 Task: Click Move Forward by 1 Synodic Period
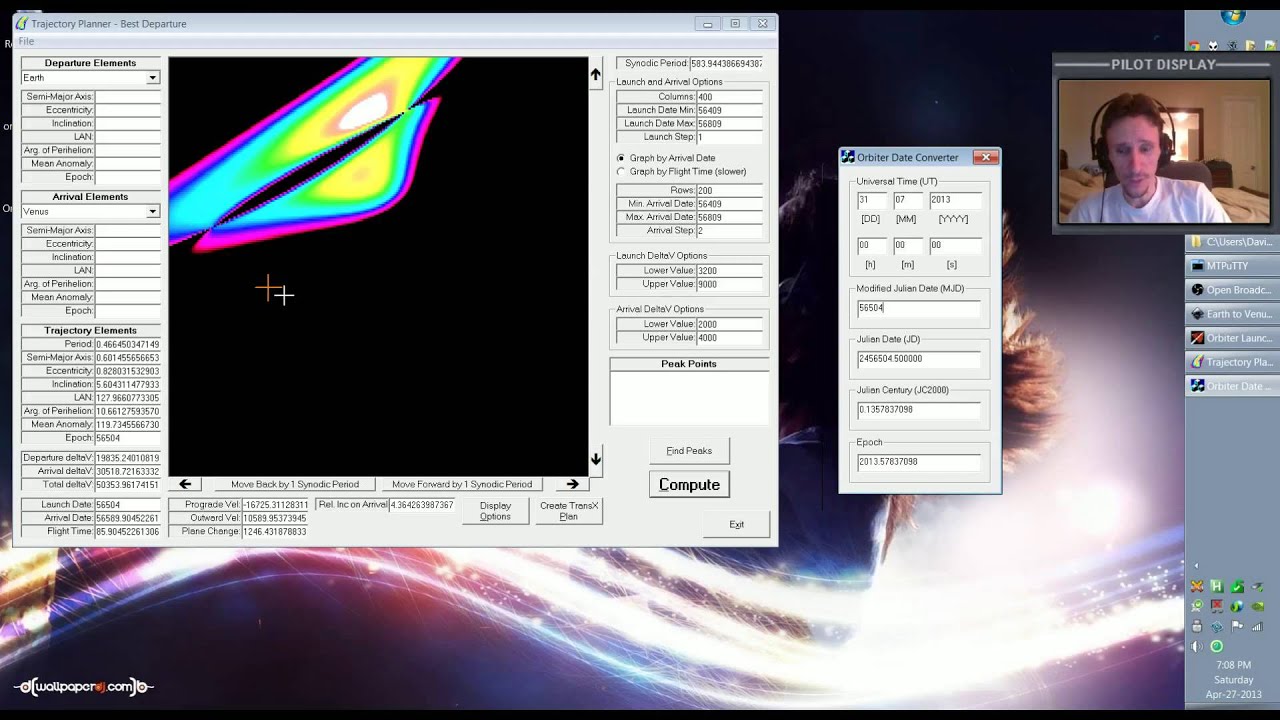[x=462, y=484]
